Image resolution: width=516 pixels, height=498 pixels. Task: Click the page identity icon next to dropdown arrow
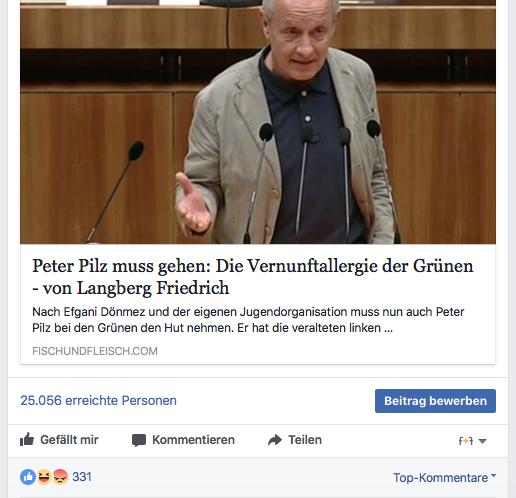coord(466,441)
